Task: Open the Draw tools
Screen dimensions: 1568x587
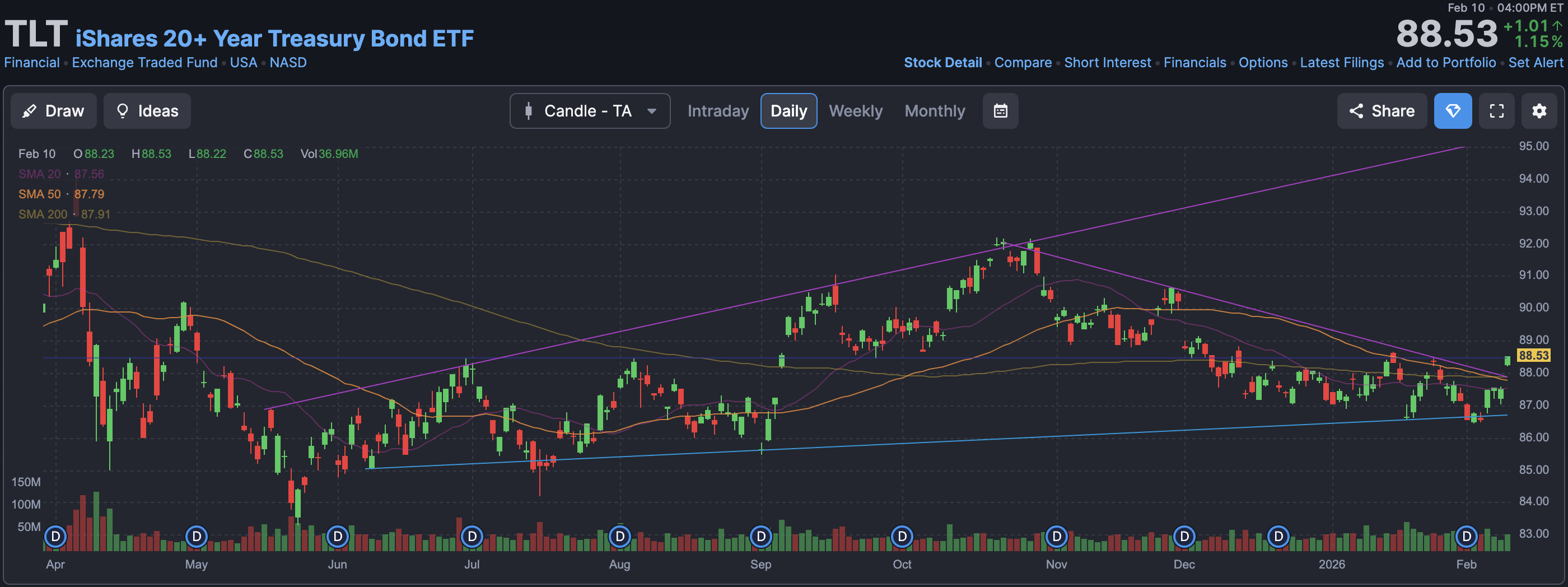Action: coord(54,111)
